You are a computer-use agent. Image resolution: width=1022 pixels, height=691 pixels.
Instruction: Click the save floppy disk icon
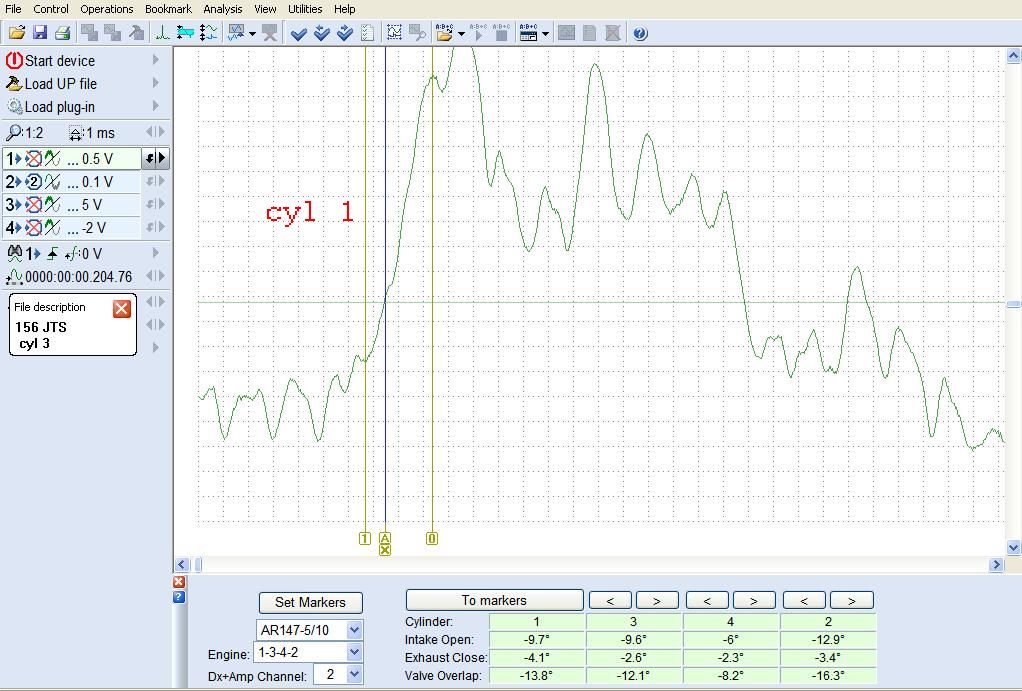tap(40, 33)
